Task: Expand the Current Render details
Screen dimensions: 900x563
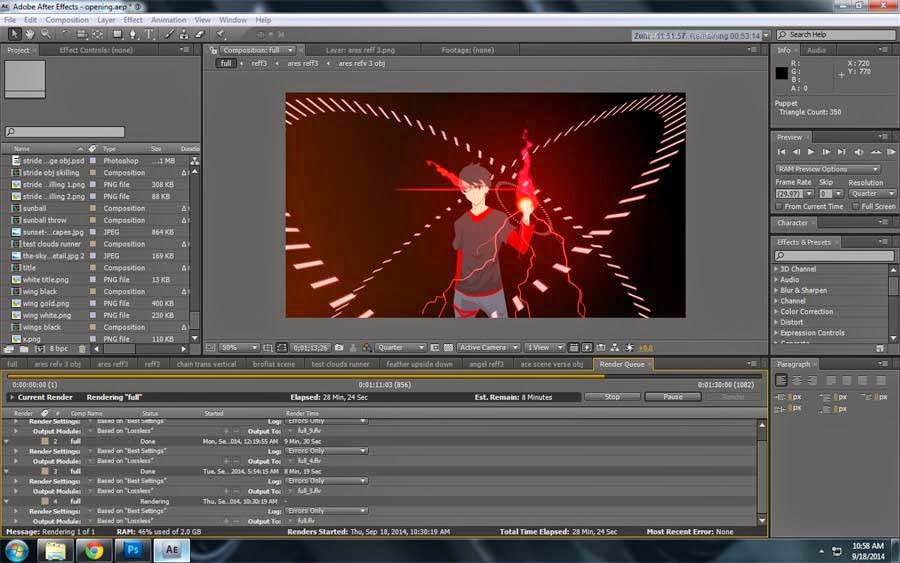Action: (11, 397)
